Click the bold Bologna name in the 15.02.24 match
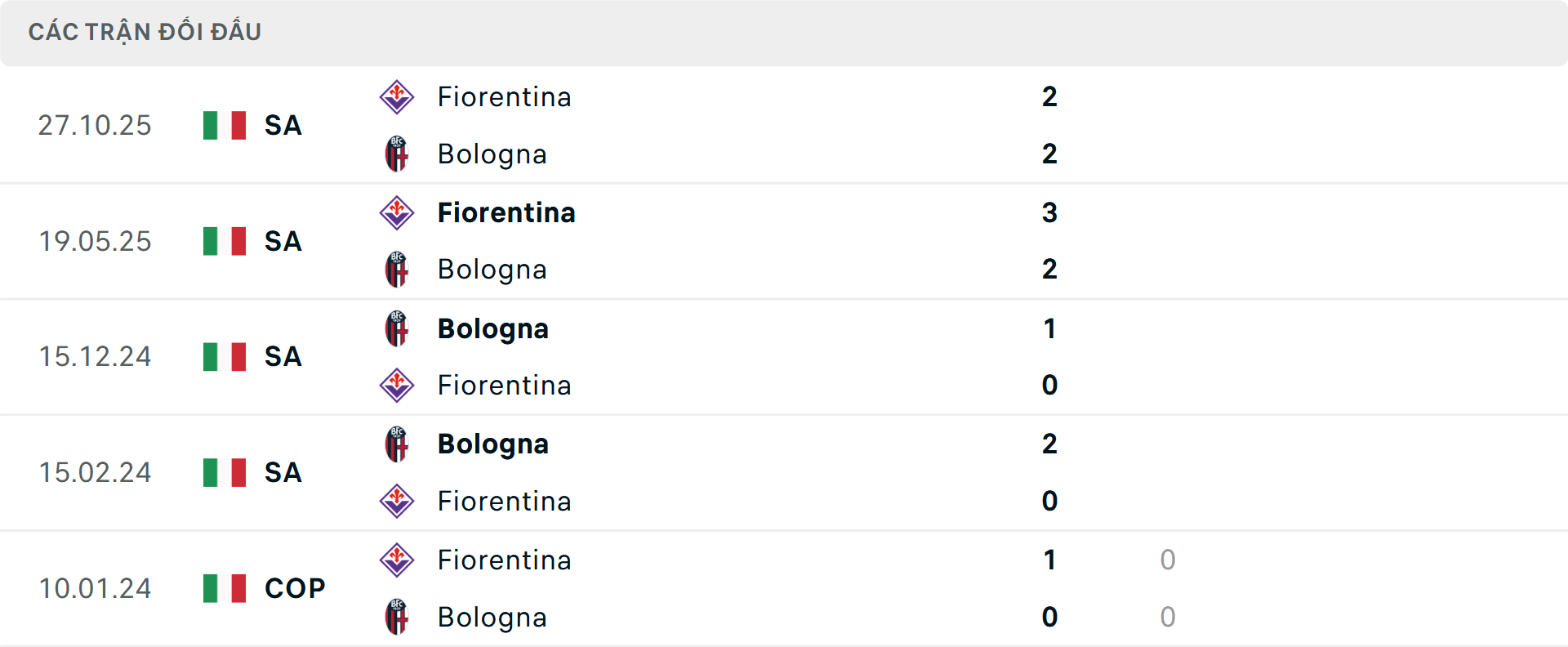The image size is (1568, 647). (492, 444)
